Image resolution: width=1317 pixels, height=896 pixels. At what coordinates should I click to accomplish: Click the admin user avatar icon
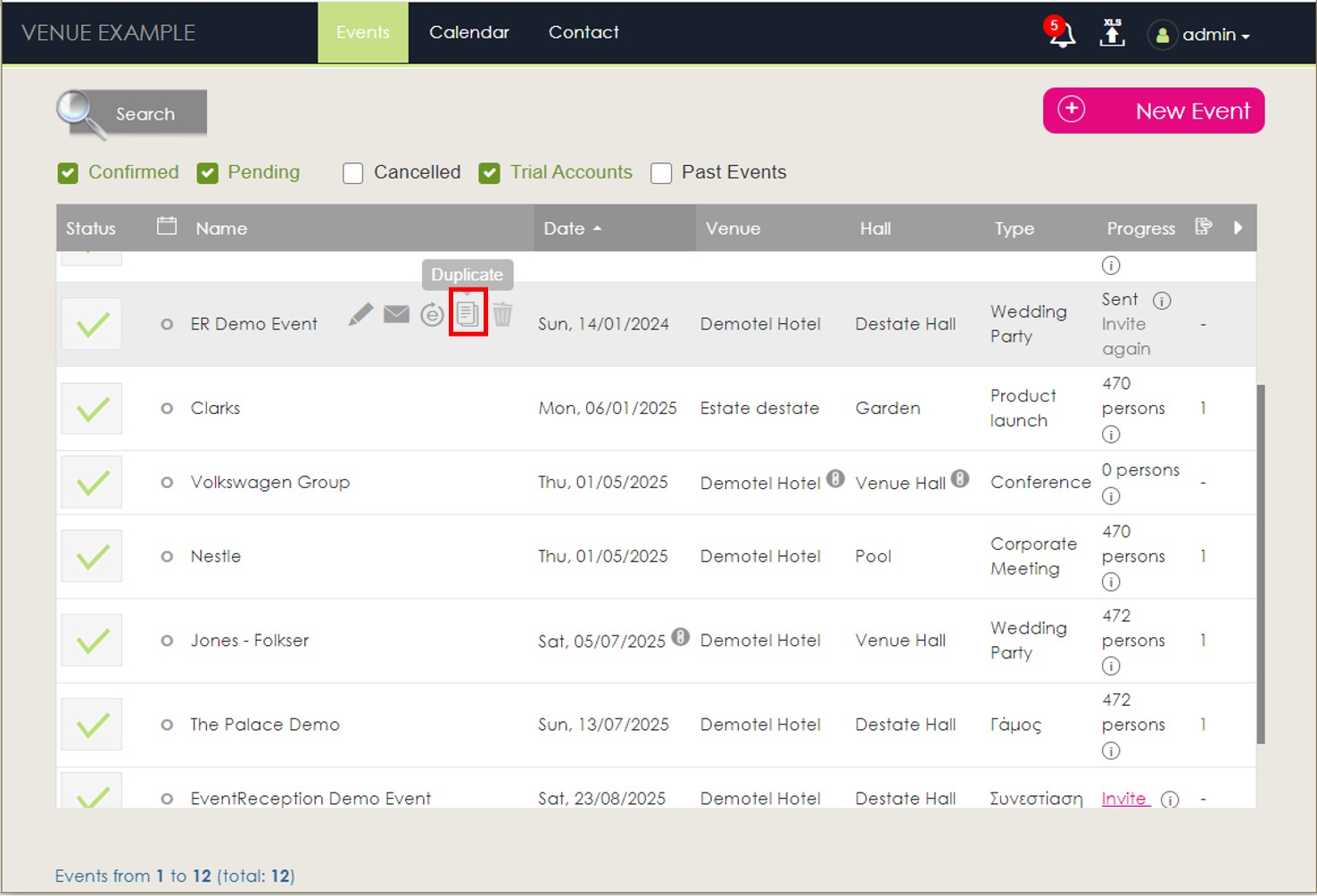tap(1162, 35)
